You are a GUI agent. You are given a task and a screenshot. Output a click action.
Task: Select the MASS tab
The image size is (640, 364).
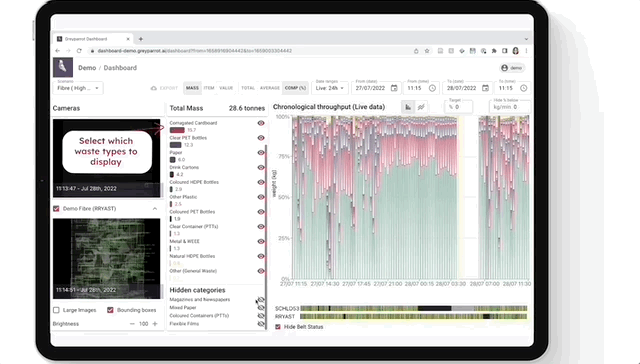pyautogui.click(x=192, y=88)
